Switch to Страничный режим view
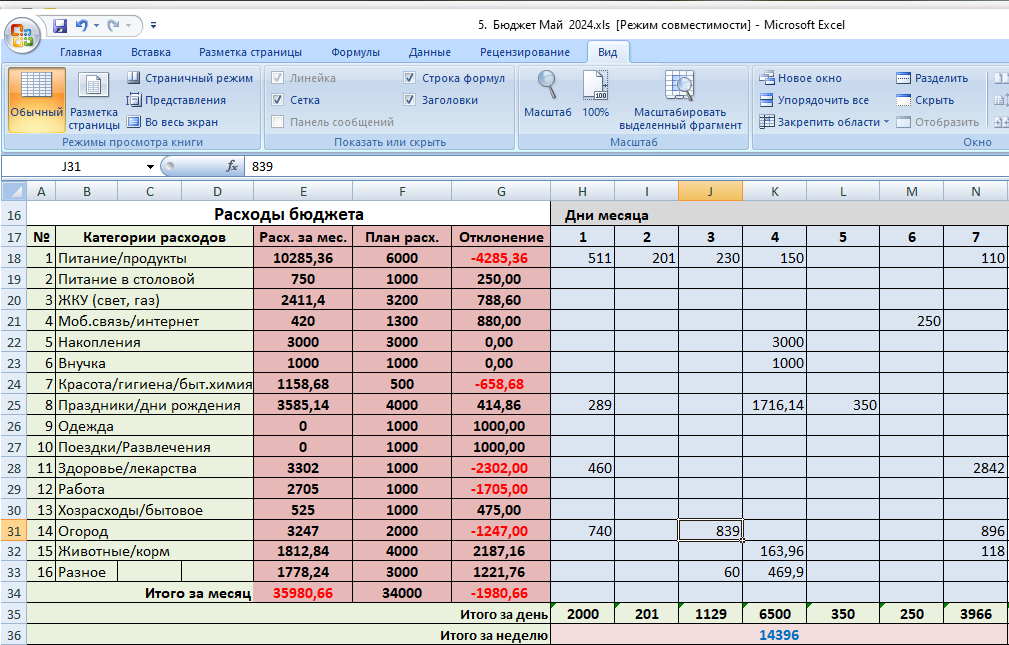Screen dimensions: 1009x645 click(x=190, y=78)
